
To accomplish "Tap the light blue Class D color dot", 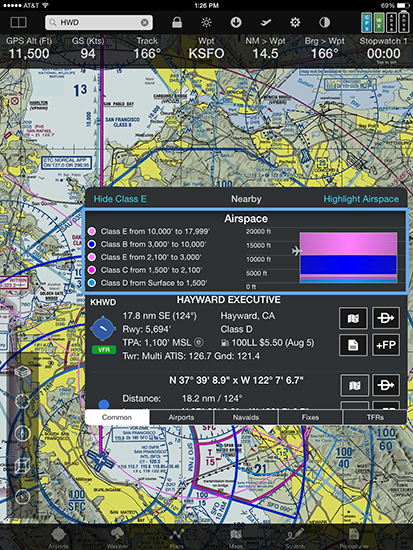I will point(92,283).
